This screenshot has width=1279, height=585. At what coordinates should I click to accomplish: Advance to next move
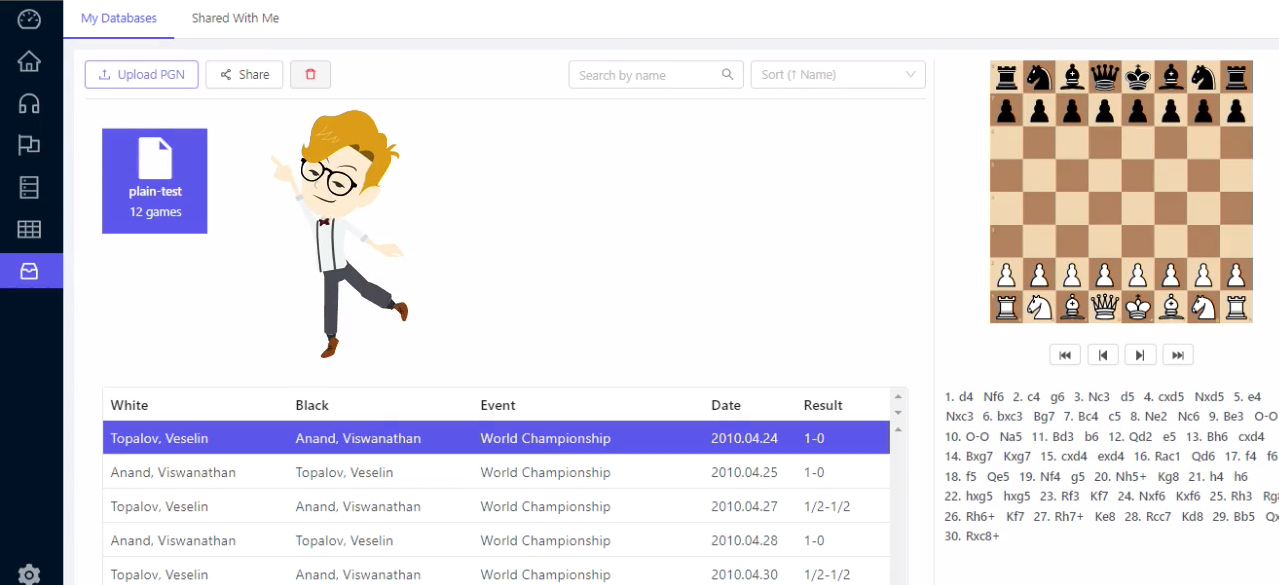pos(1140,355)
